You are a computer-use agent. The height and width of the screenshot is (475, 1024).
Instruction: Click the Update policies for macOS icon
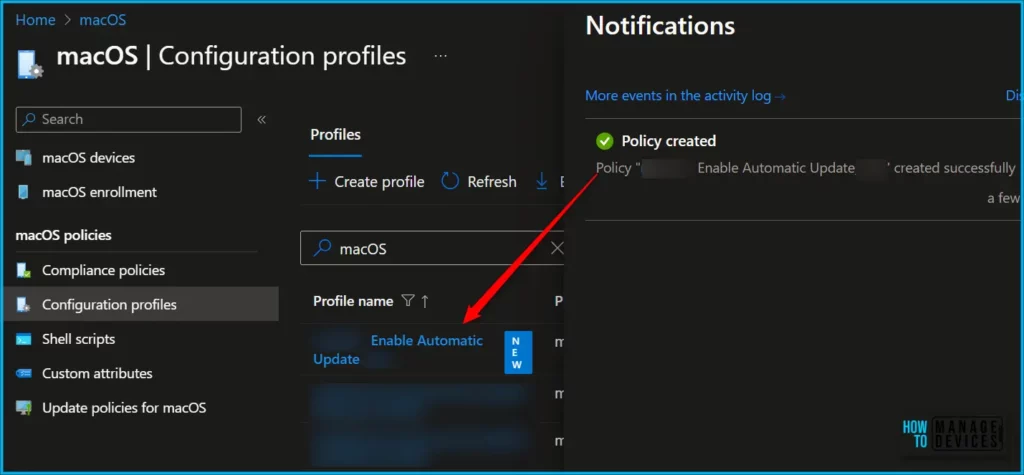(24, 408)
